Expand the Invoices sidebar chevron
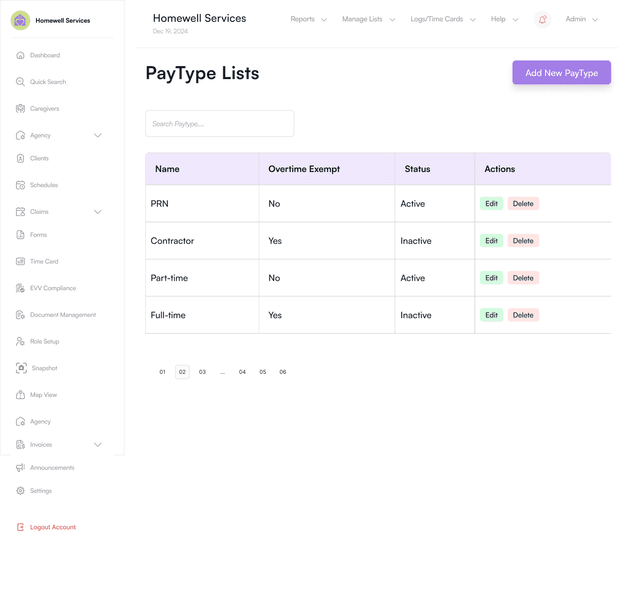The width and height of the screenshot is (640, 596). tap(98, 445)
